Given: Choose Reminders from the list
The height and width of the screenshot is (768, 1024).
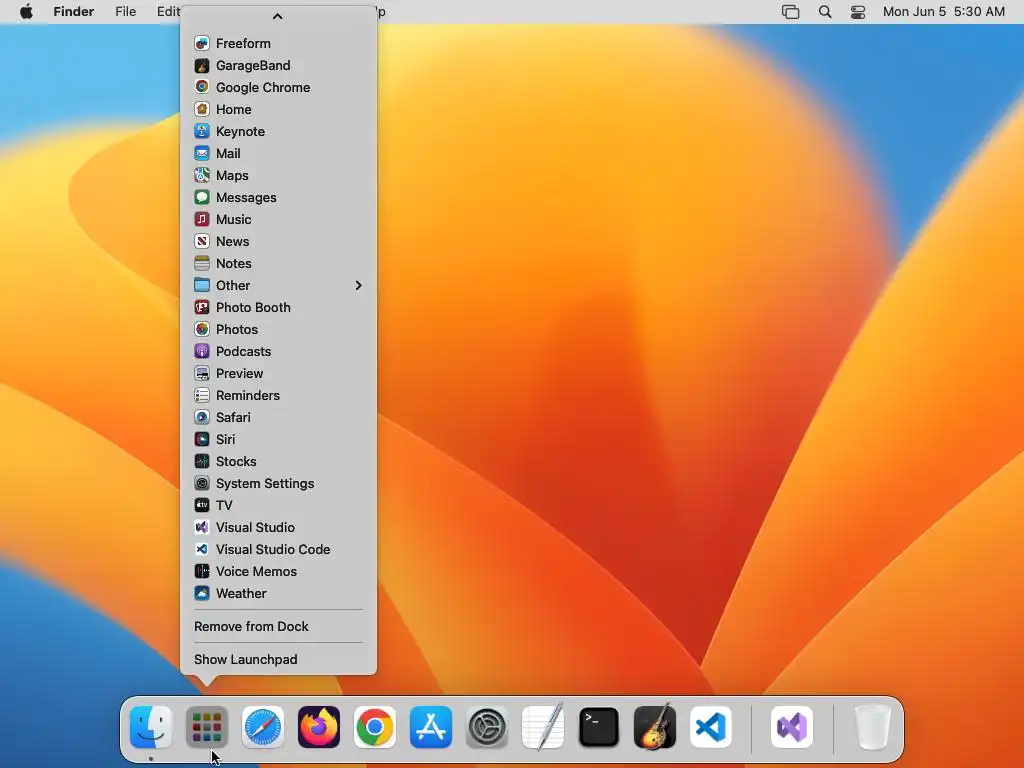Looking at the screenshot, I should (x=278, y=395).
